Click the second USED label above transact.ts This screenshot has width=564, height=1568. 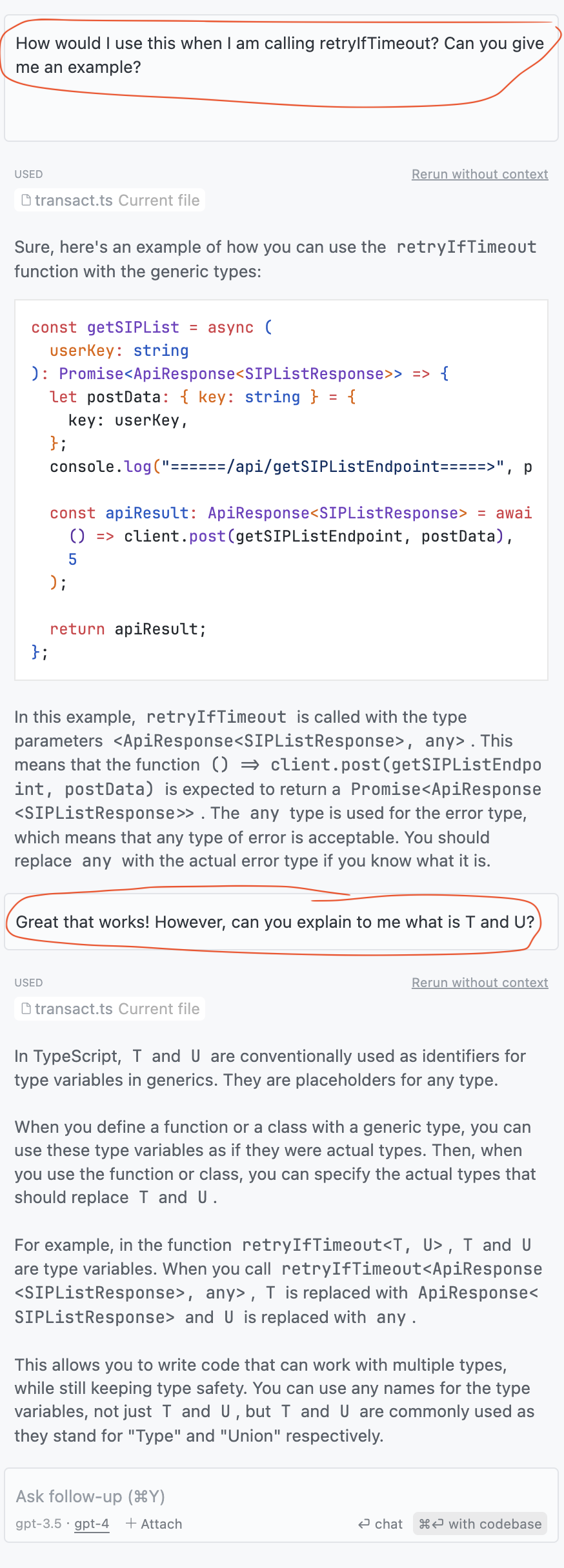(28, 983)
